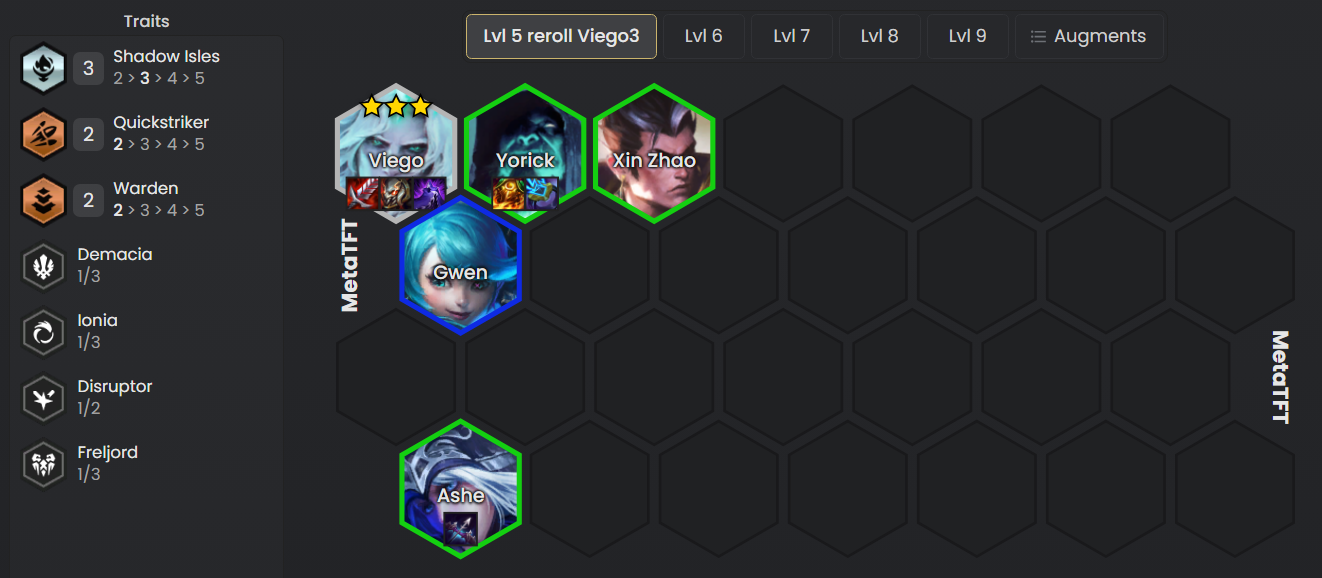Switch to the Lvl 6 tab
This screenshot has height=578, width=1322.
(x=703, y=36)
